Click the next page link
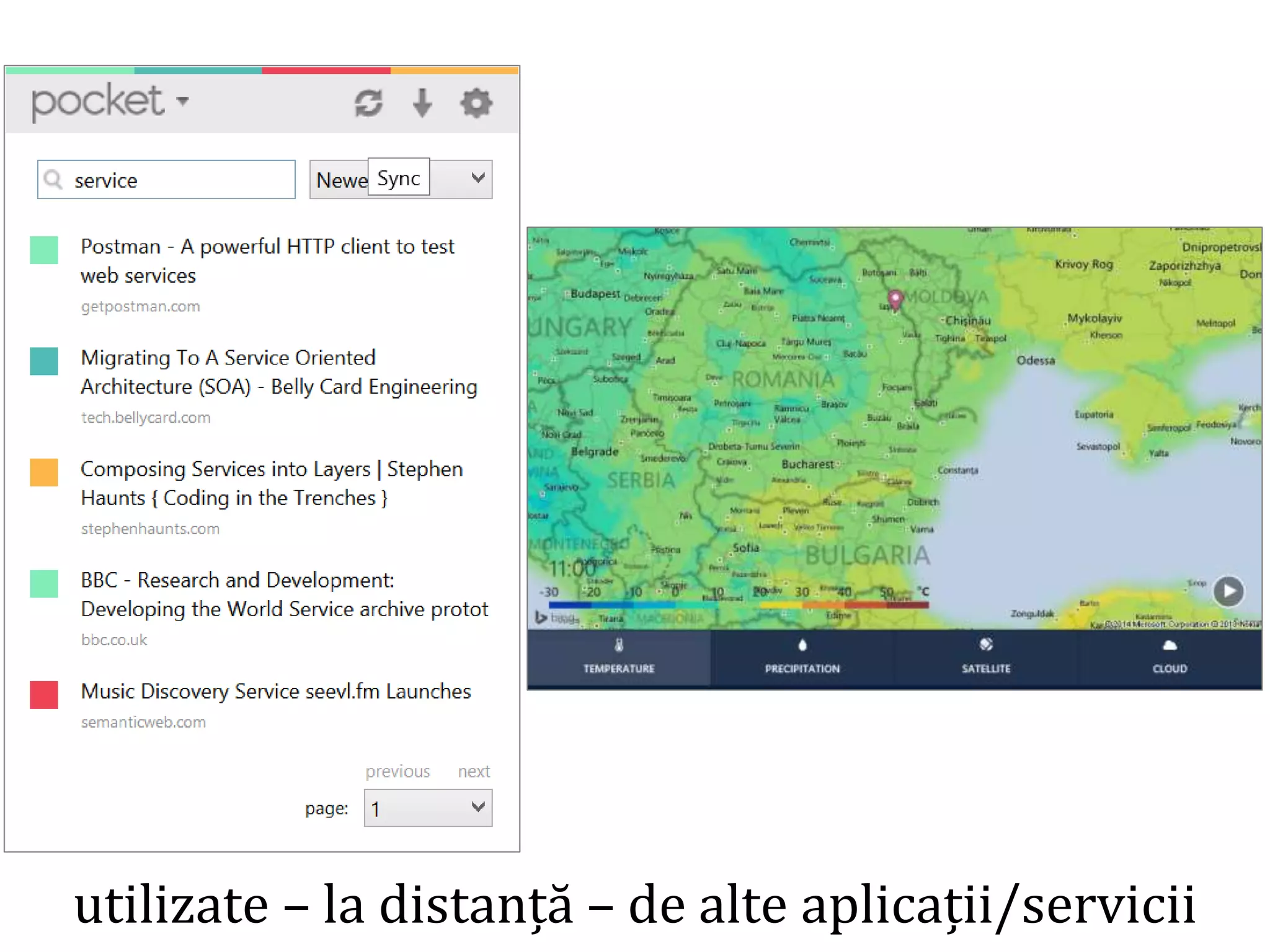The height and width of the screenshot is (952, 1270). pos(474,772)
